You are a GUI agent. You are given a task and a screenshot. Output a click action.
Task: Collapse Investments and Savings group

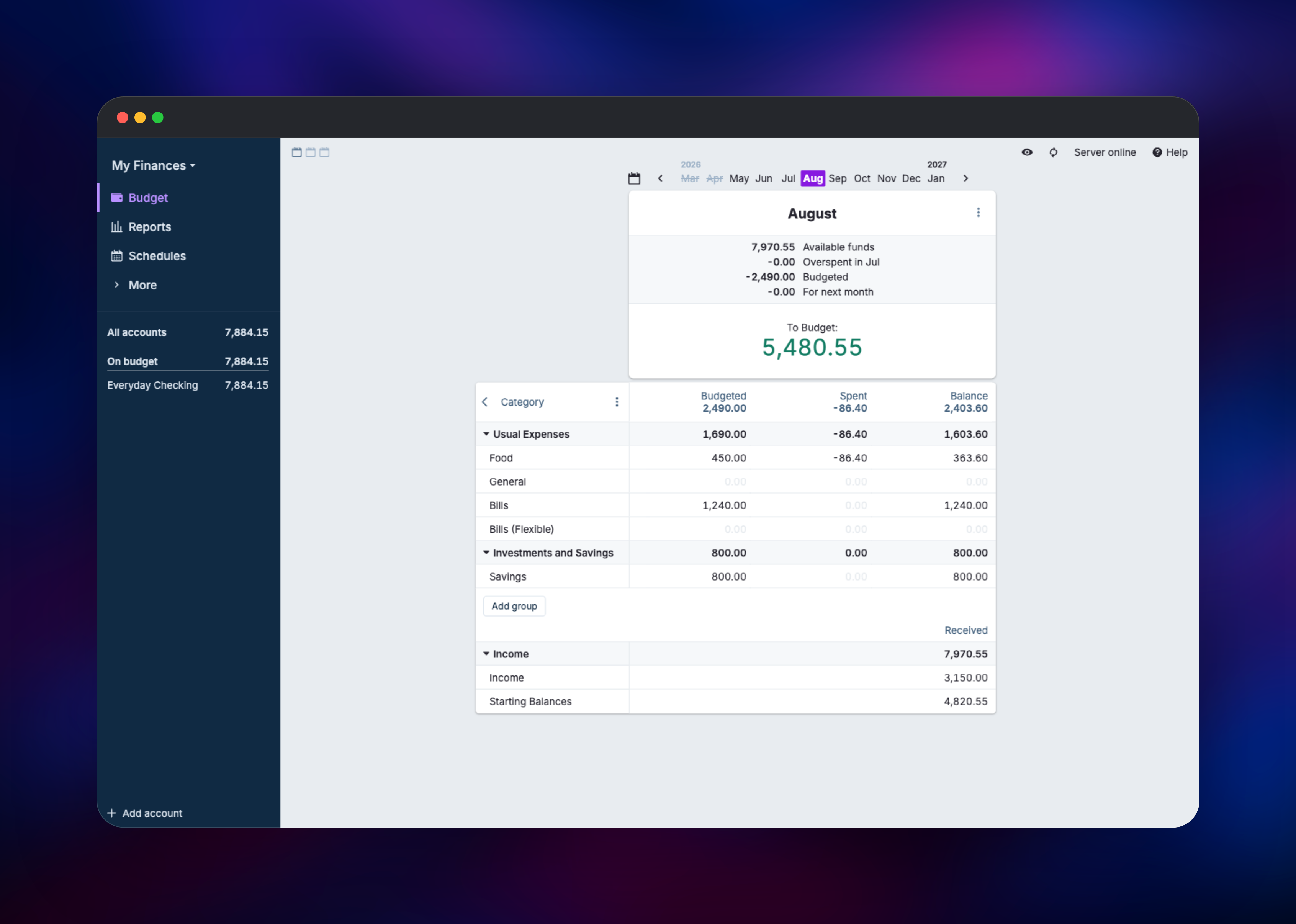point(486,553)
